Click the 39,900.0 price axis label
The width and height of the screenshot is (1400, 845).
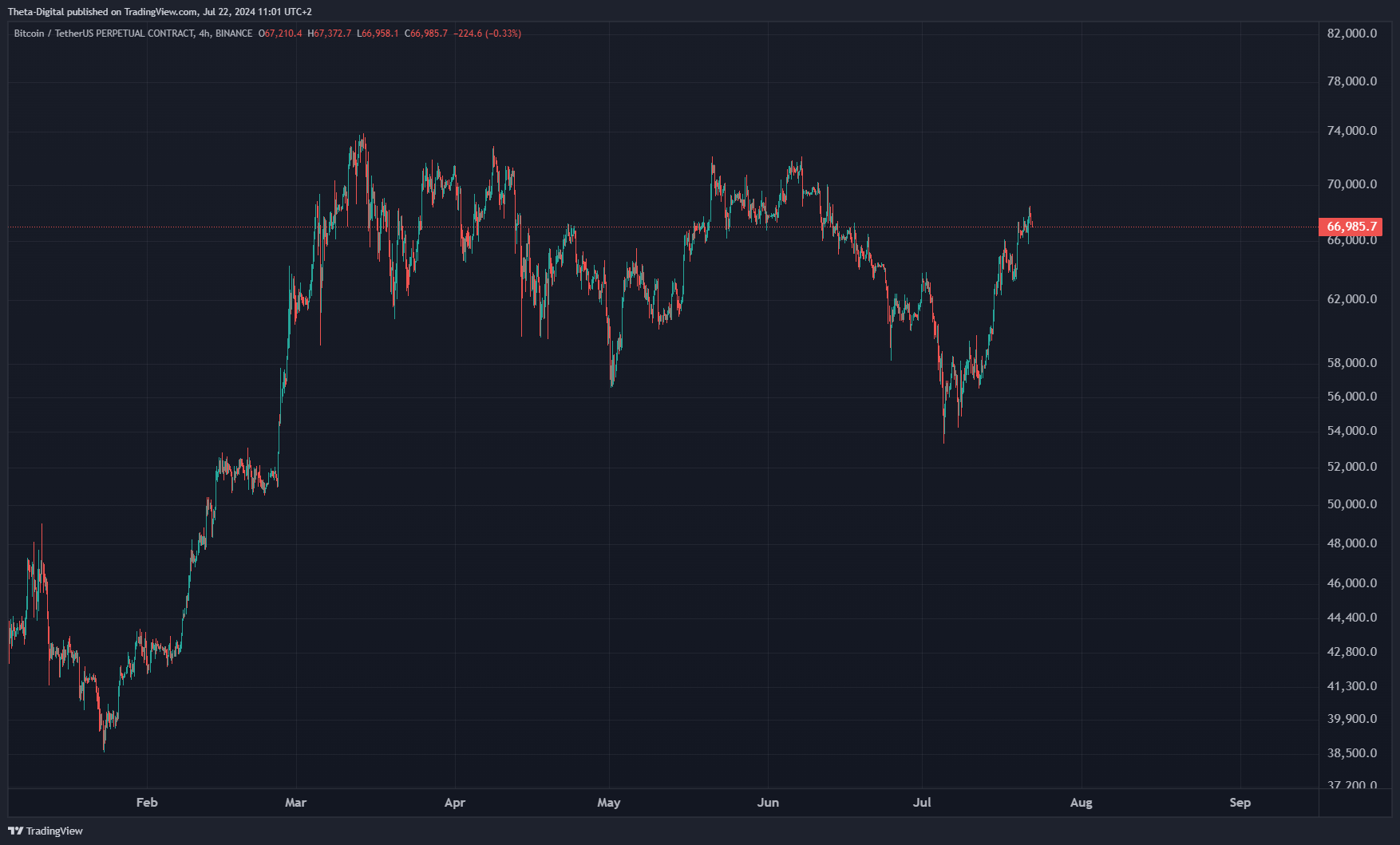click(x=1352, y=719)
